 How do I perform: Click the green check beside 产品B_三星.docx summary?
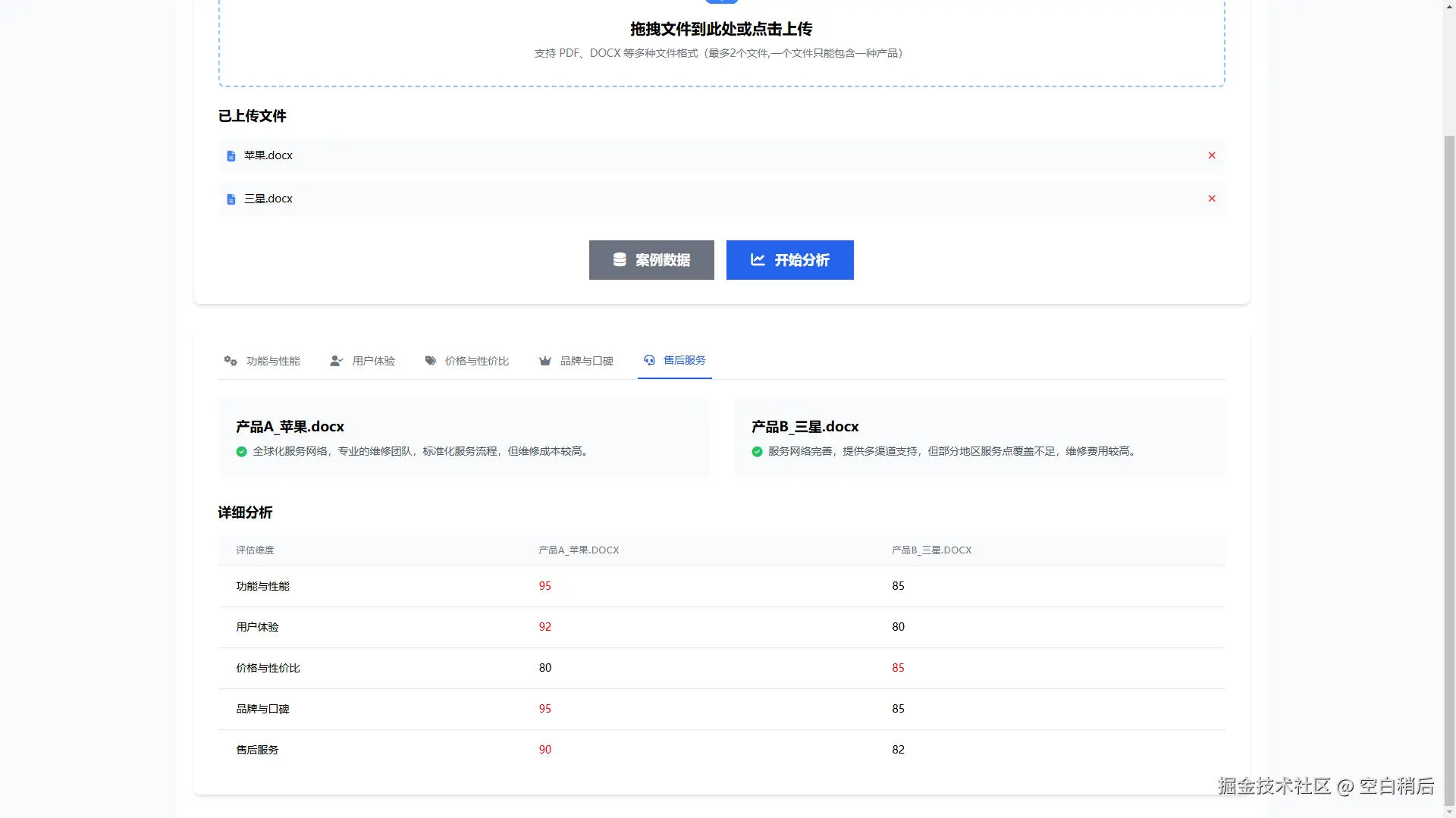coord(757,451)
